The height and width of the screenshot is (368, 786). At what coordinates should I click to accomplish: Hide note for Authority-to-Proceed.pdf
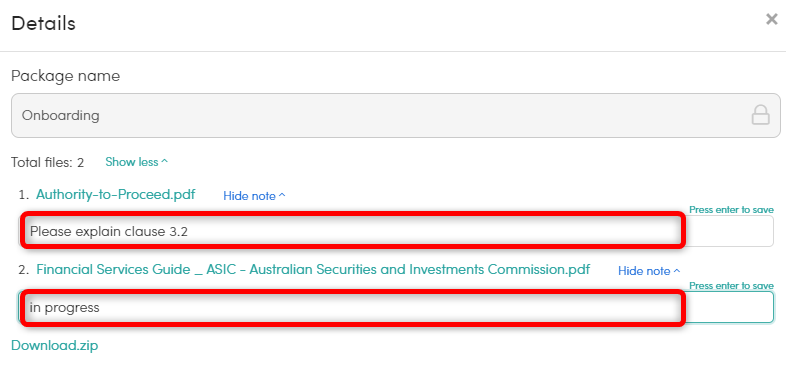254,196
